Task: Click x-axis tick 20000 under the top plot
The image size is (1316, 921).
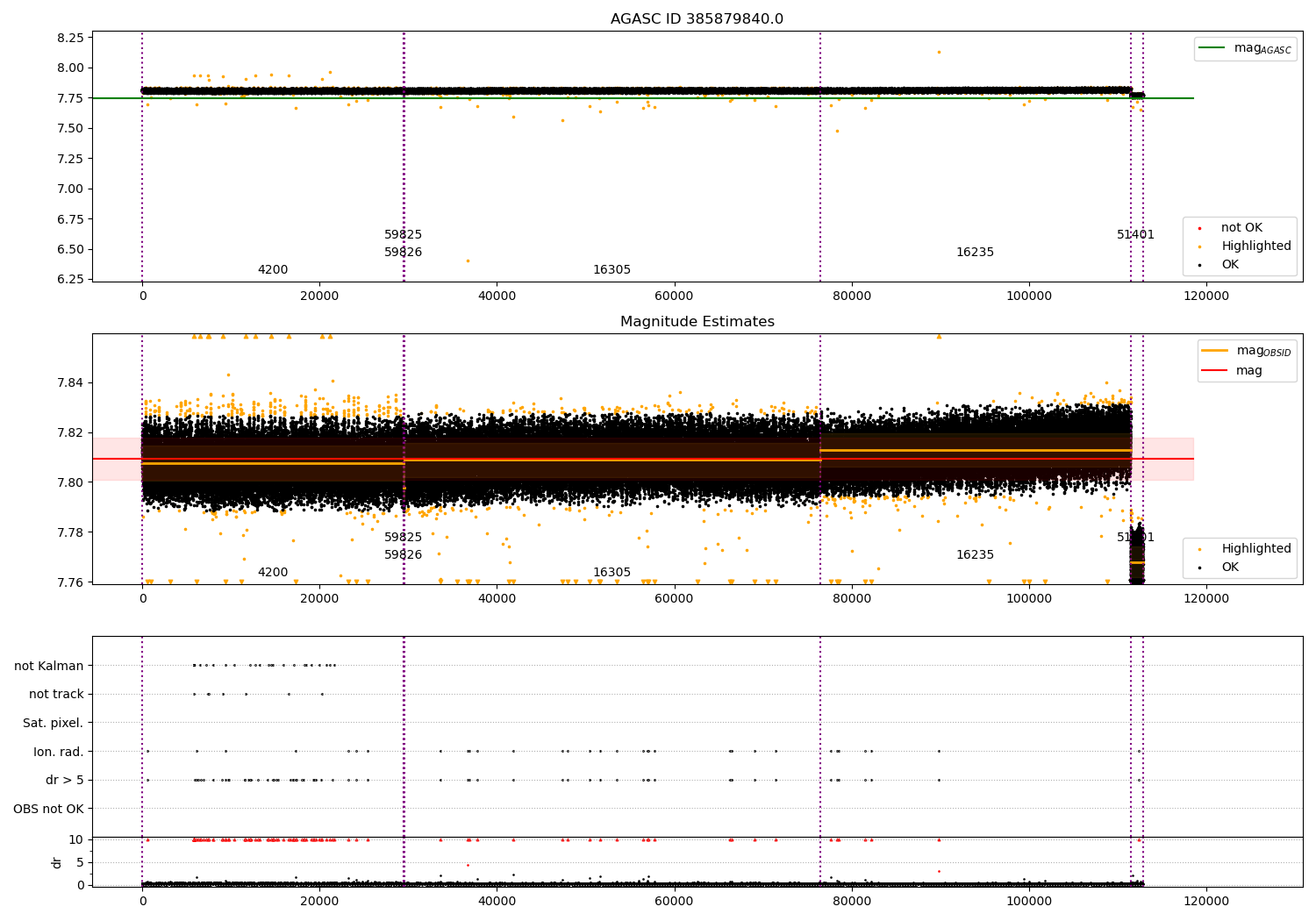Action: [319, 296]
